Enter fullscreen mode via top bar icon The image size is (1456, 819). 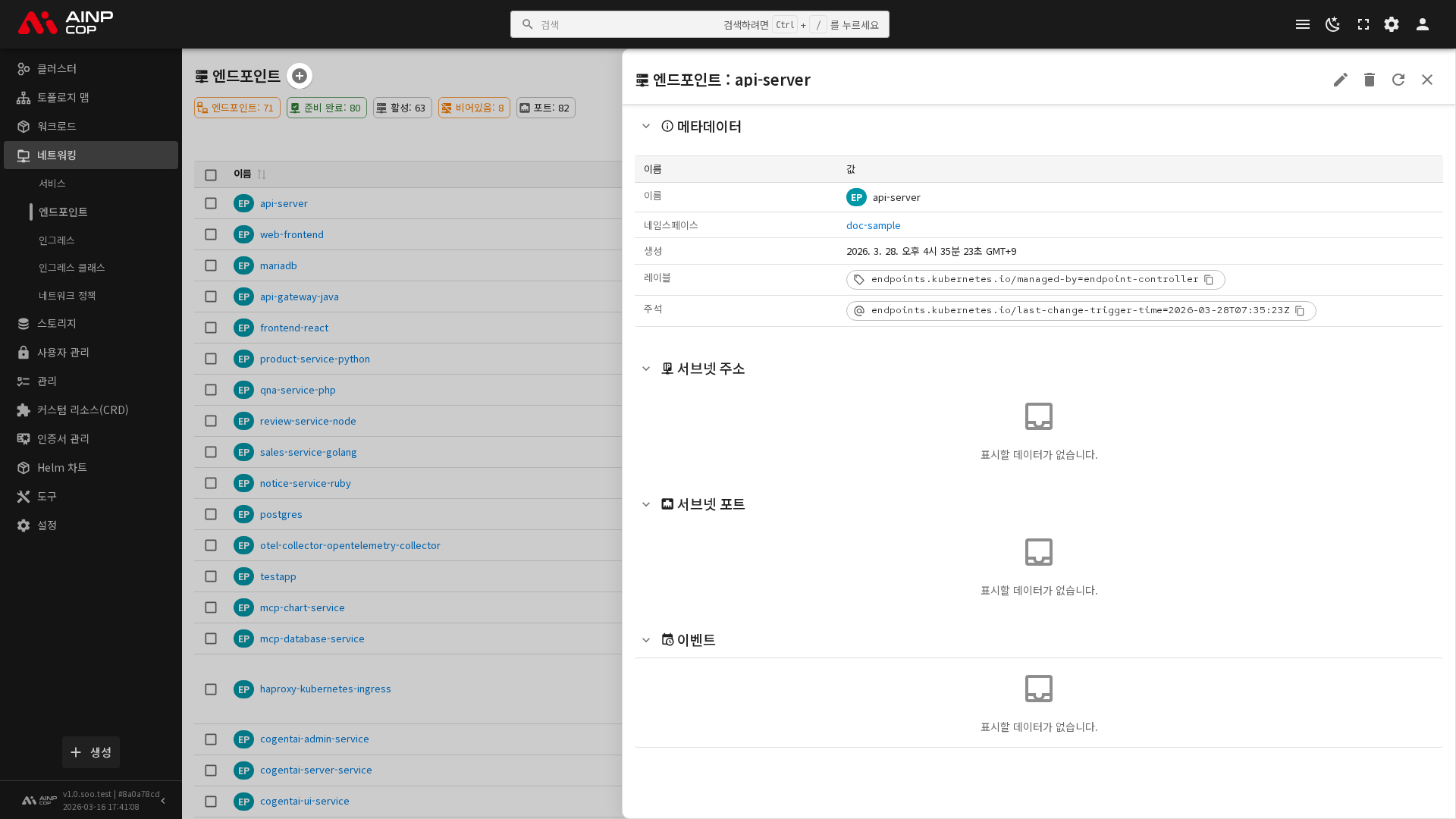pyautogui.click(x=1363, y=24)
